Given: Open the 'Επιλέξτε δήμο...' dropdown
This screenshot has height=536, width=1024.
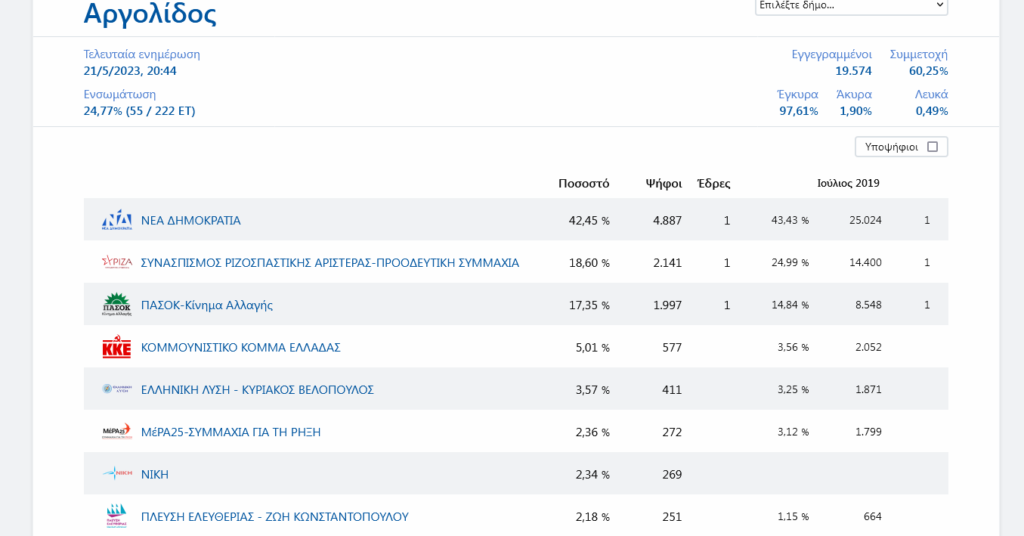Looking at the screenshot, I should (x=851, y=6).
